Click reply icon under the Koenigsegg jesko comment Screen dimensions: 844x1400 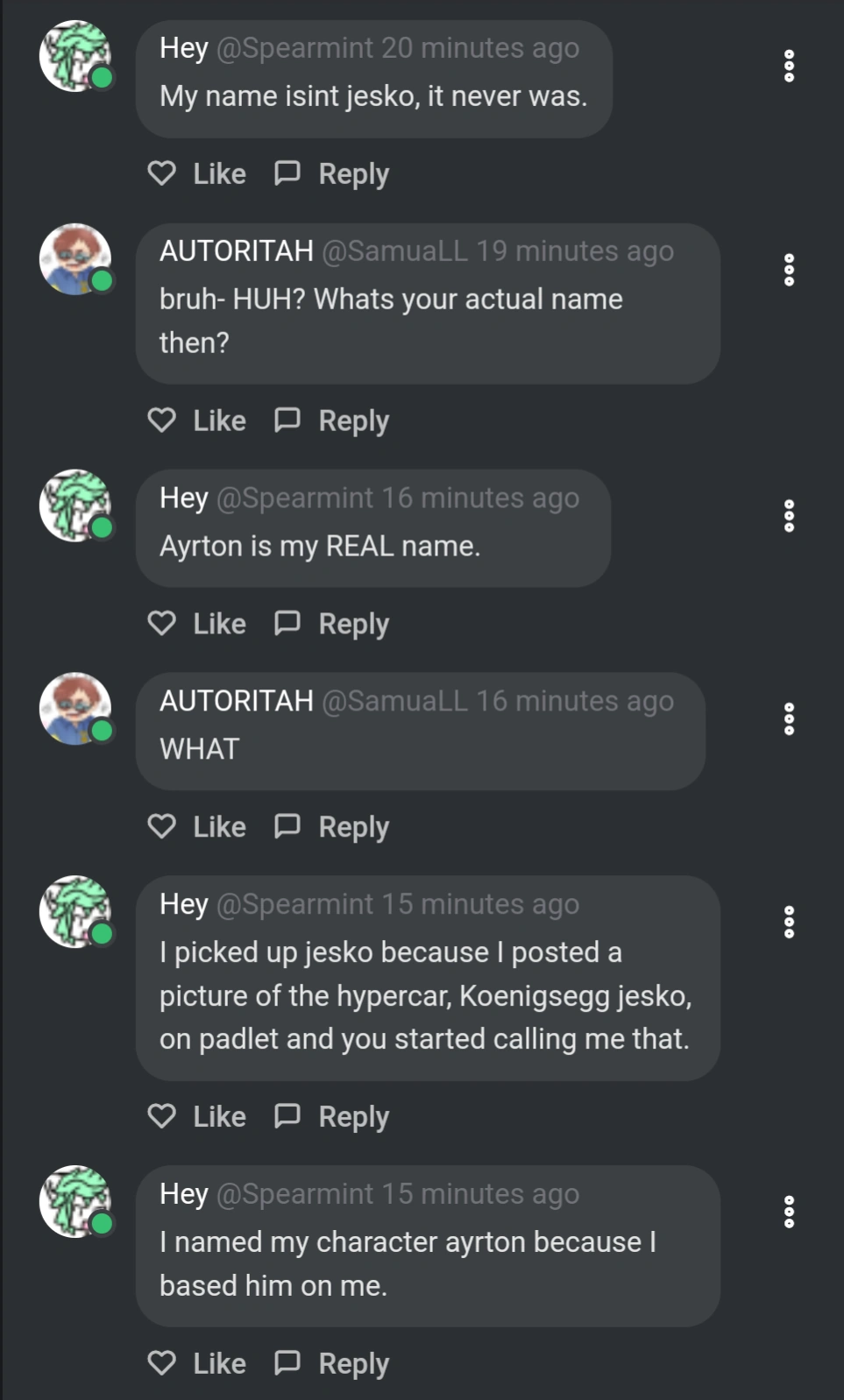pos(287,1116)
